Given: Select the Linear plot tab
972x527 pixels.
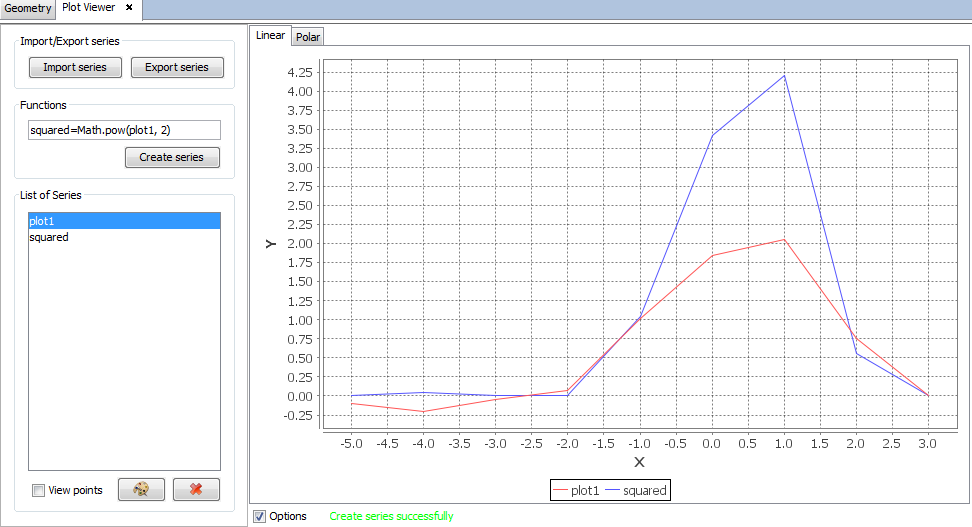Looking at the screenshot, I should [x=271, y=36].
